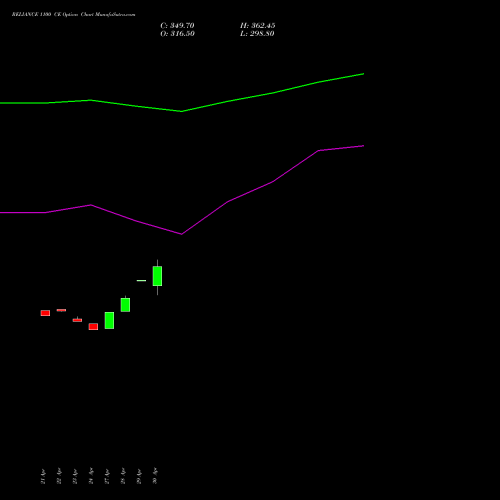
Task: Select the 22 Apr date label
Action: (x=59, y=476)
